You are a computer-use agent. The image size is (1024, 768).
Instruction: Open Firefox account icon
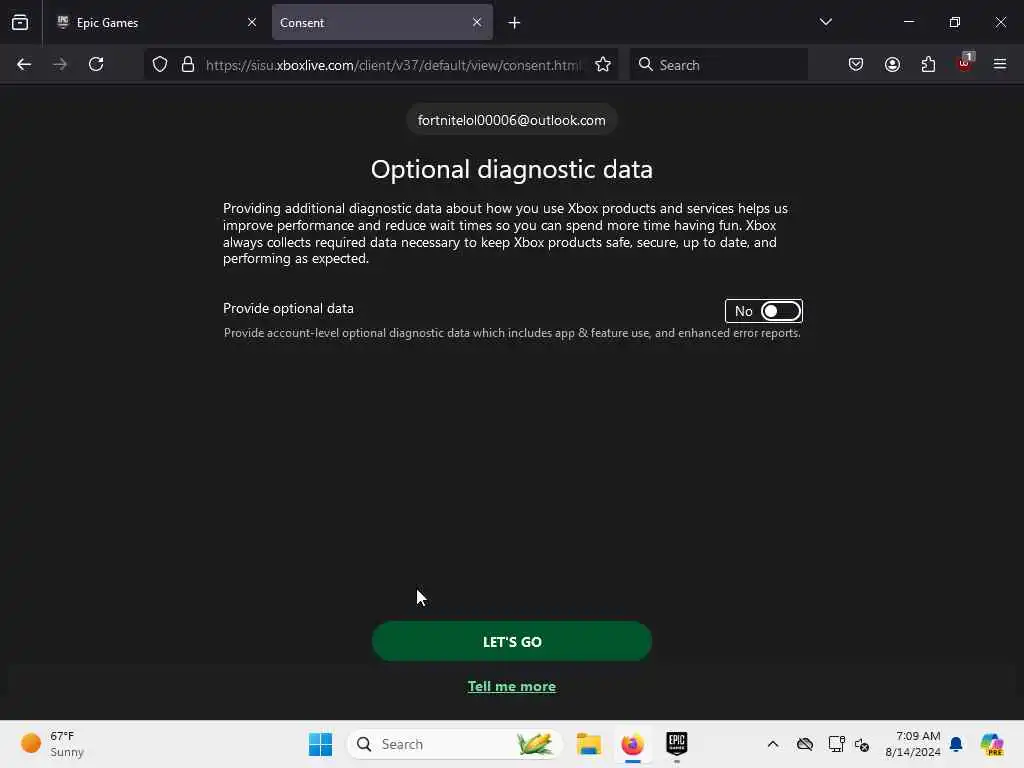892,64
